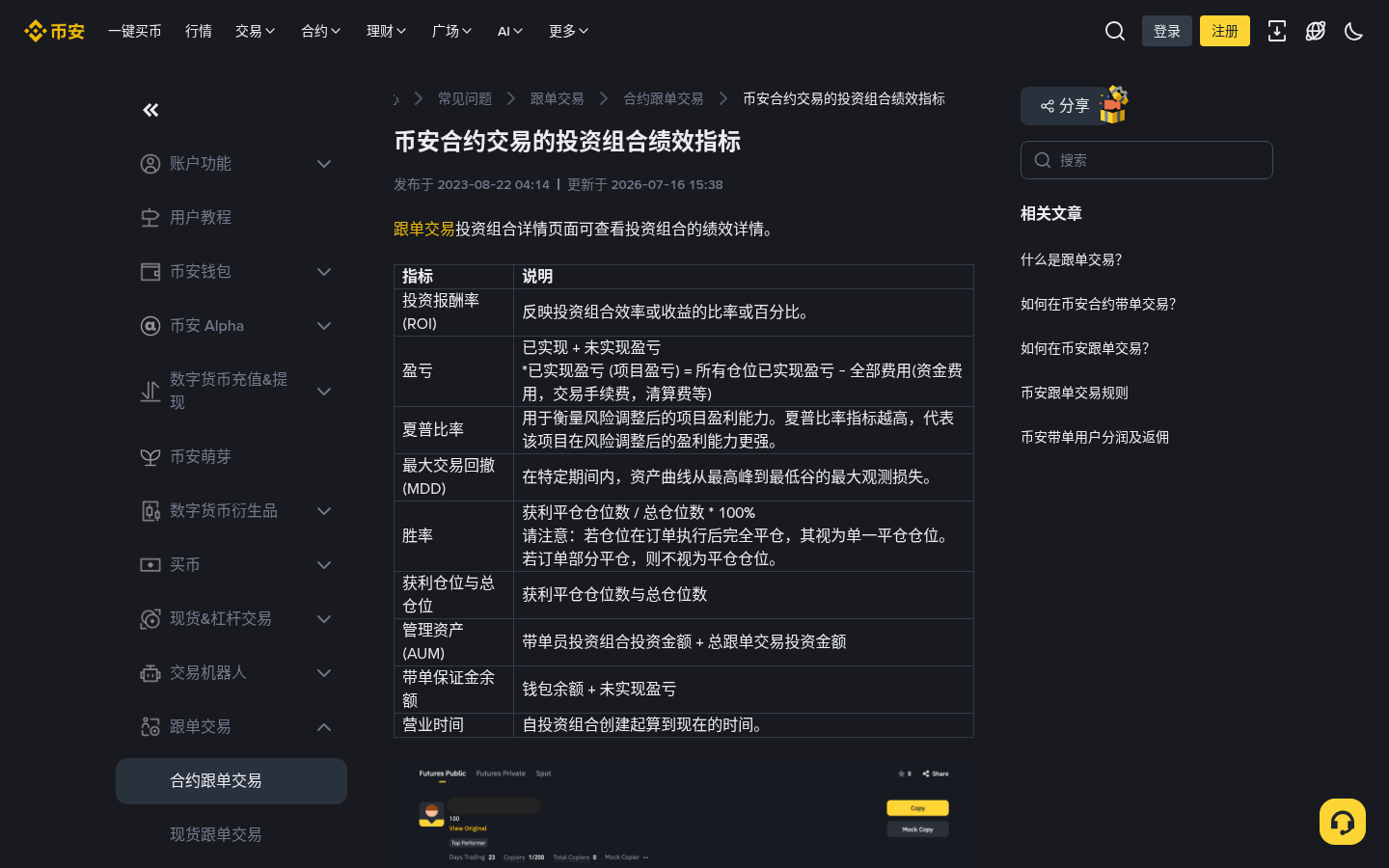Open the language globe icon

1316,31
